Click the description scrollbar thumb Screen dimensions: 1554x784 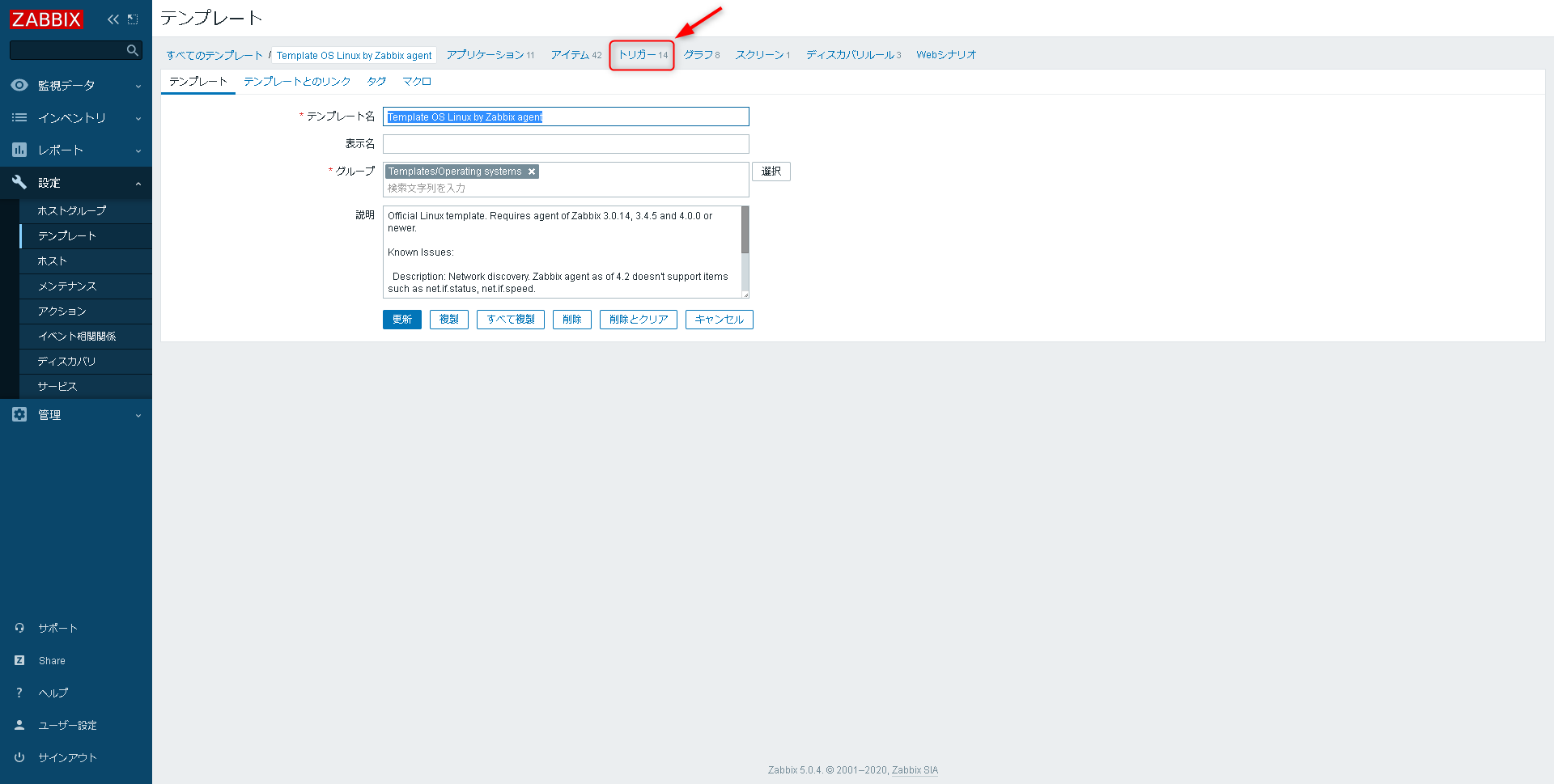pos(745,230)
